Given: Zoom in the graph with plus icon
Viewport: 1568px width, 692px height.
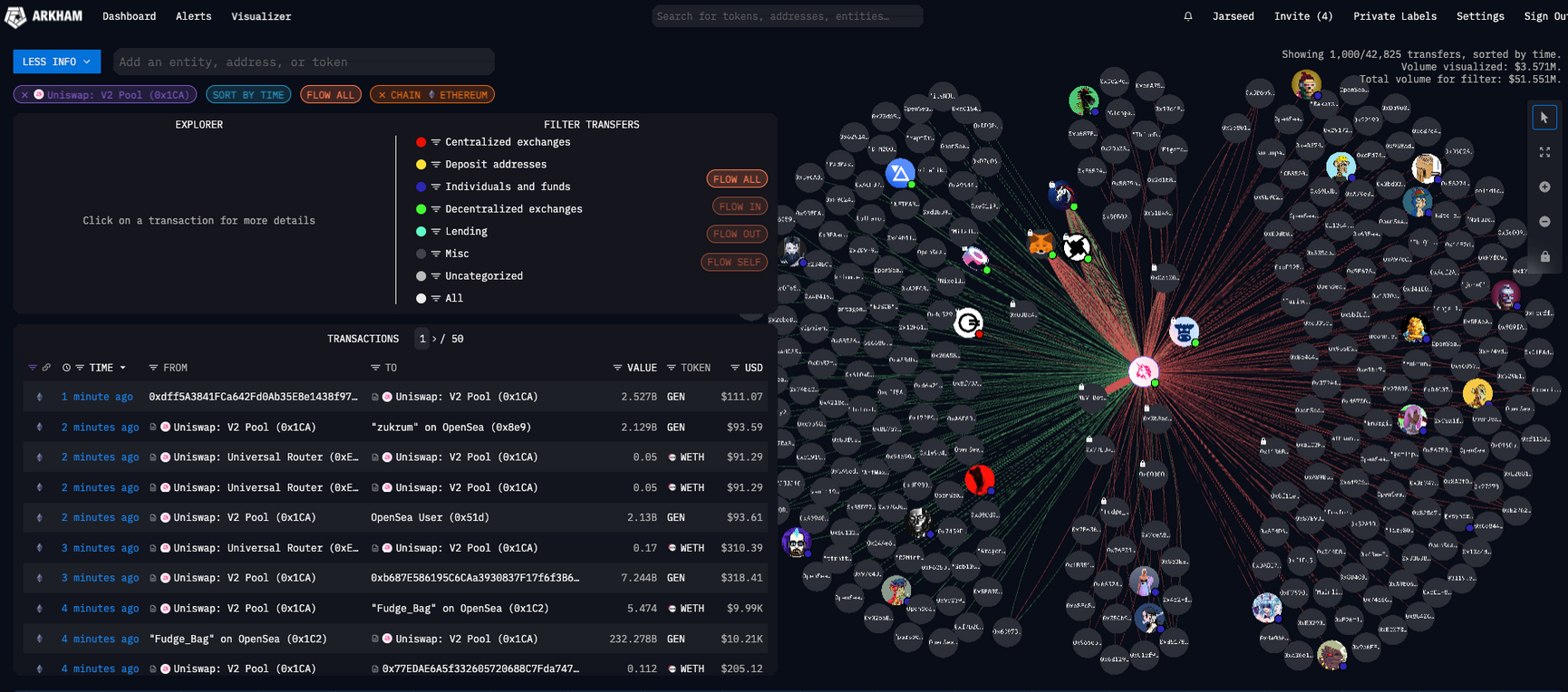Looking at the screenshot, I should point(1544,187).
